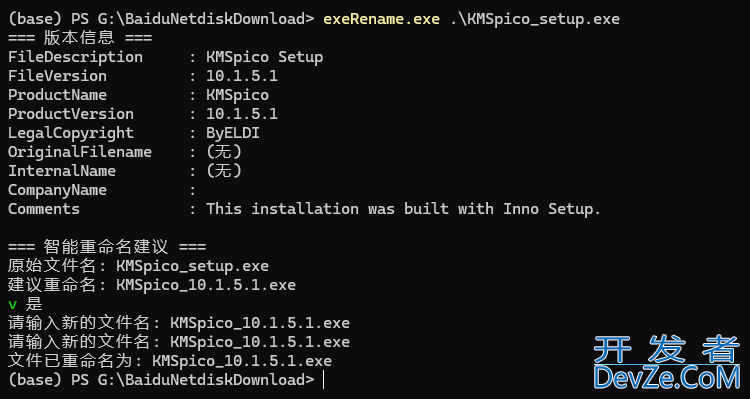Click the 智能重命名建议 section header

point(107,247)
